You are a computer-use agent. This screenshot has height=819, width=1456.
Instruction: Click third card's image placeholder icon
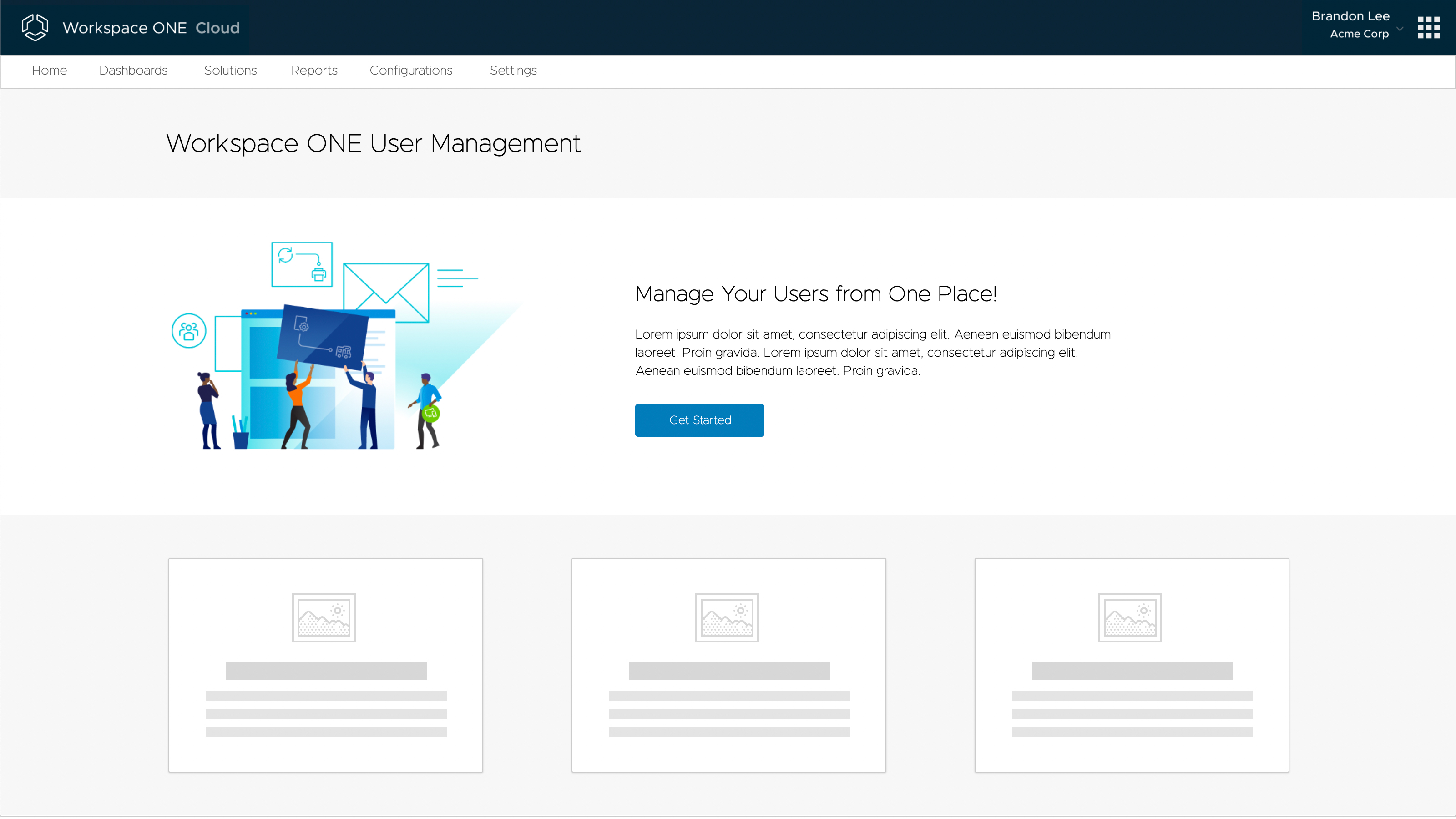click(1129, 617)
